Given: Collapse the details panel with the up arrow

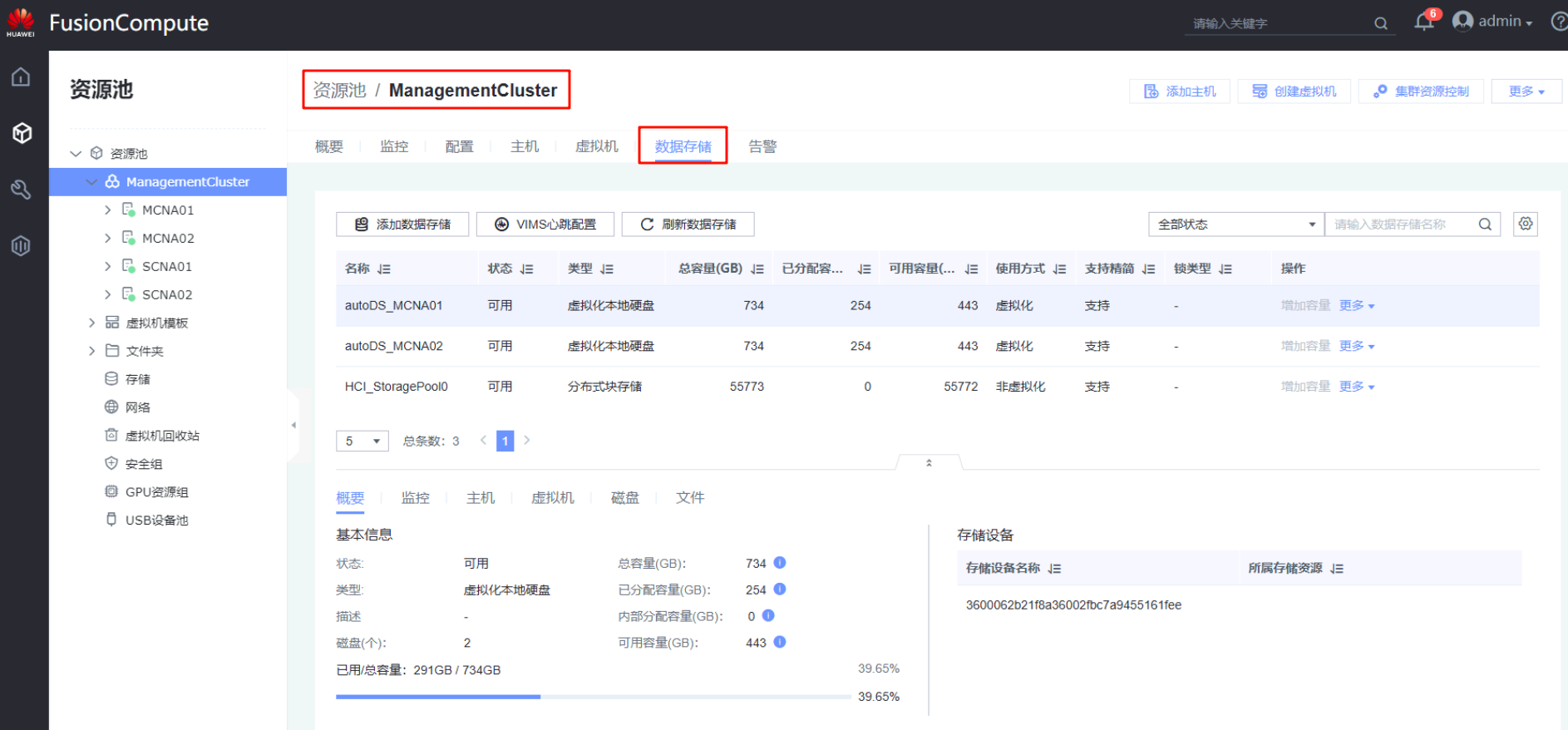Looking at the screenshot, I should tap(929, 462).
